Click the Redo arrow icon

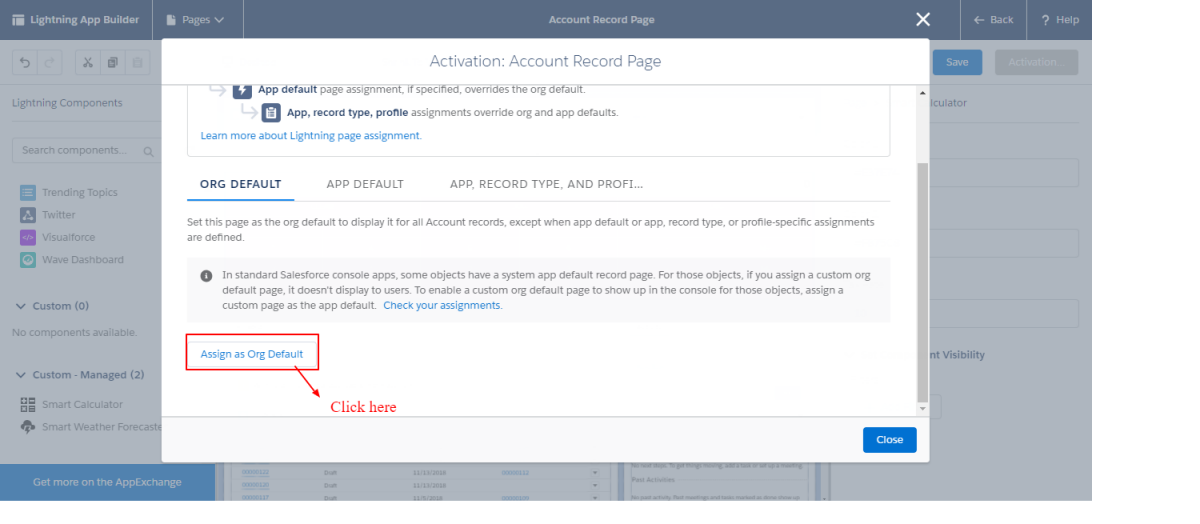click(50, 62)
